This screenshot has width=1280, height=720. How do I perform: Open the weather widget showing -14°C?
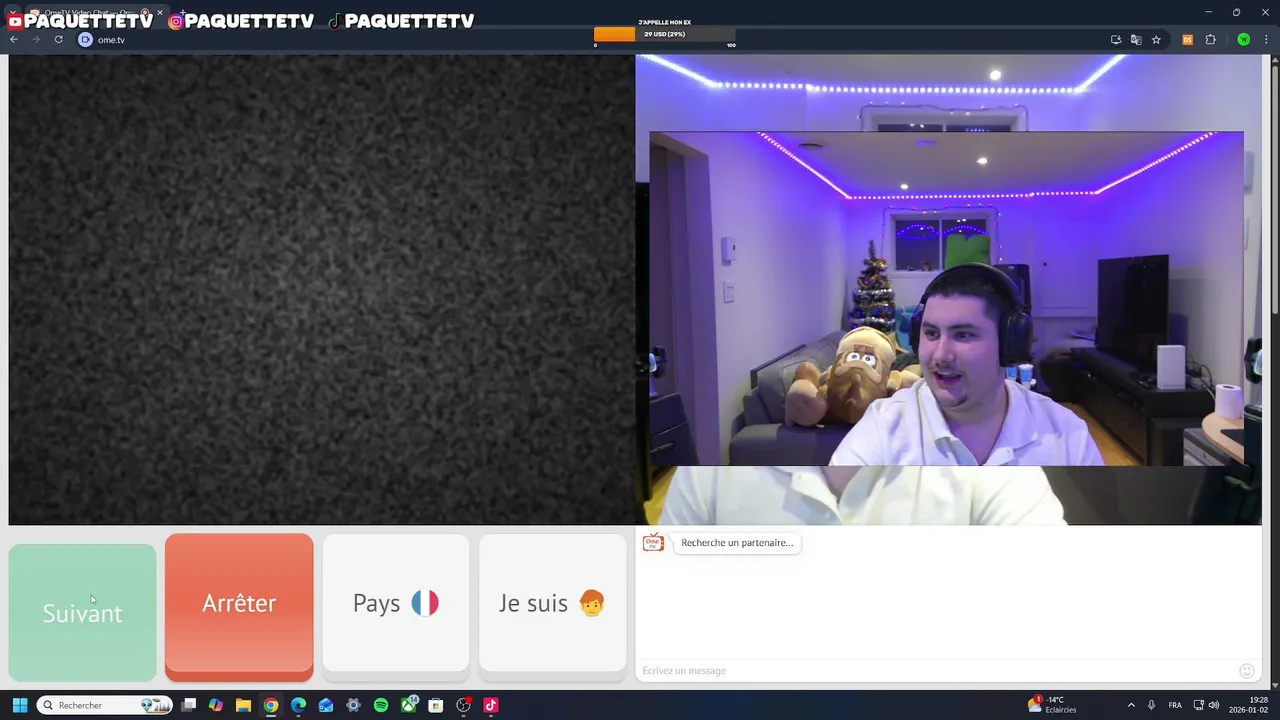coord(1052,705)
